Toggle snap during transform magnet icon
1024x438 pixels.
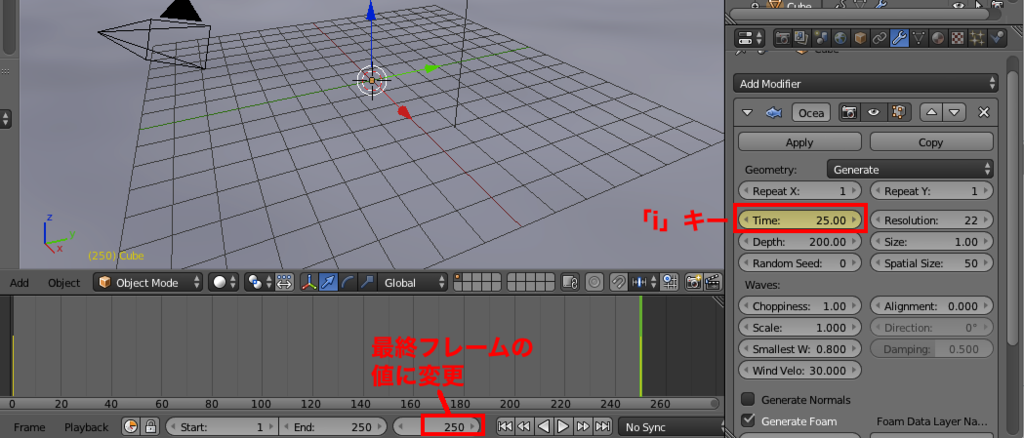click(618, 283)
